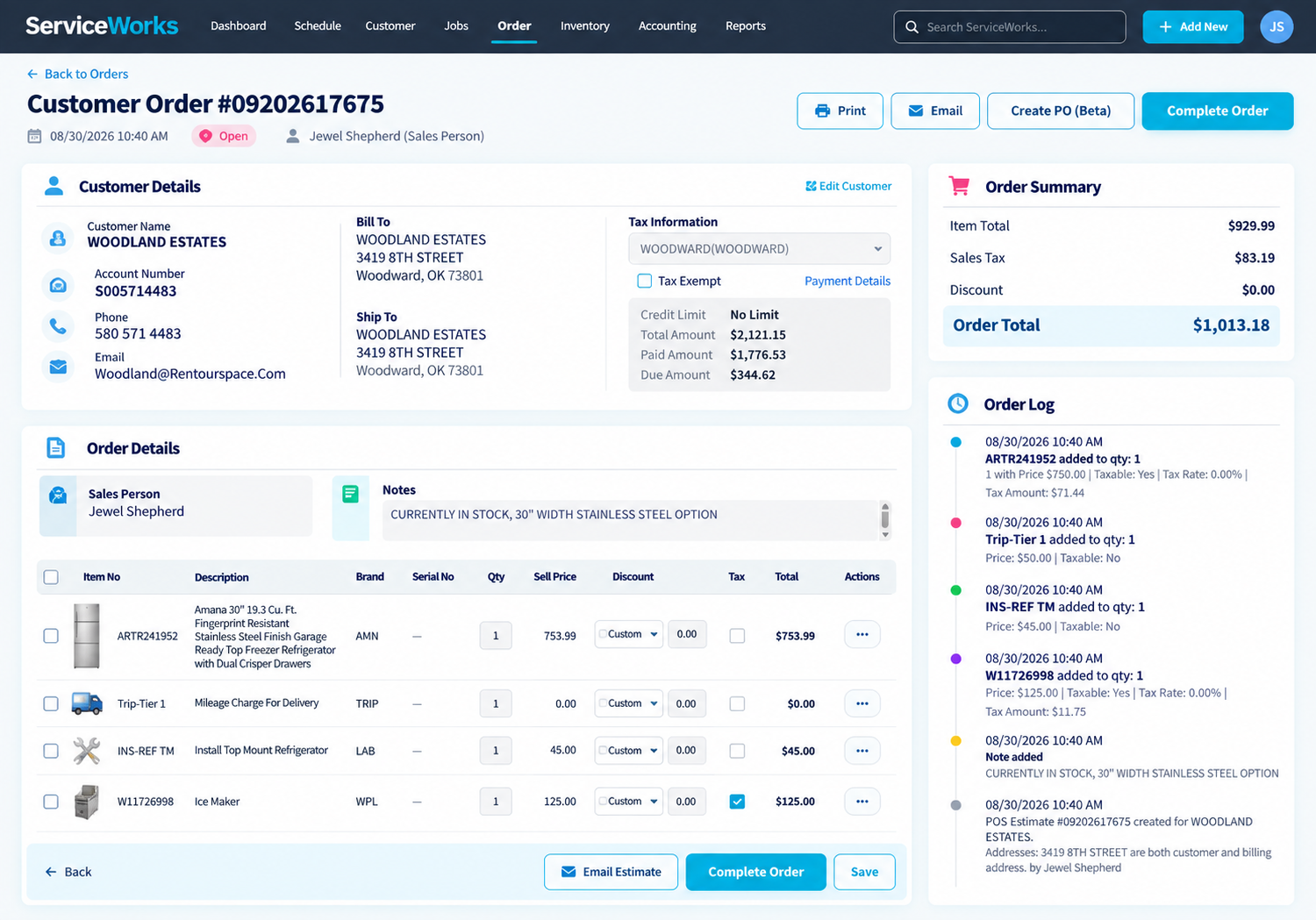Enable tax for Install Top Mount Refrigerator row
Viewport: 1316px width, 920px height.
pos(737,751)
